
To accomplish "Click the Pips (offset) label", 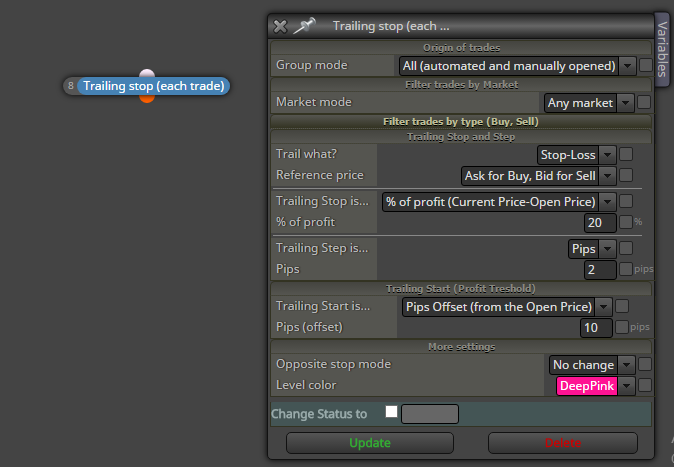I will click(309, 327).
